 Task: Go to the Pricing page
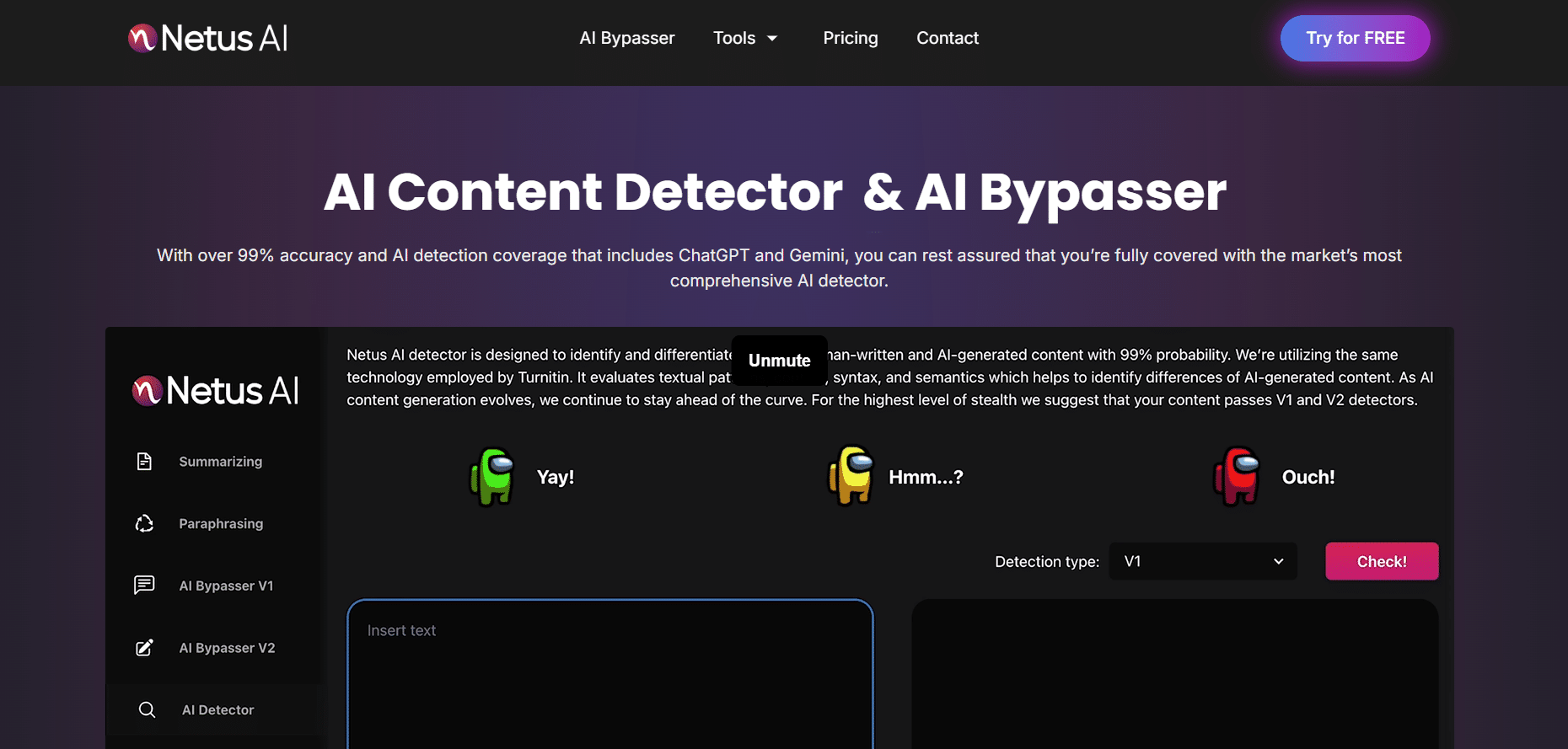tap(851, 38)
